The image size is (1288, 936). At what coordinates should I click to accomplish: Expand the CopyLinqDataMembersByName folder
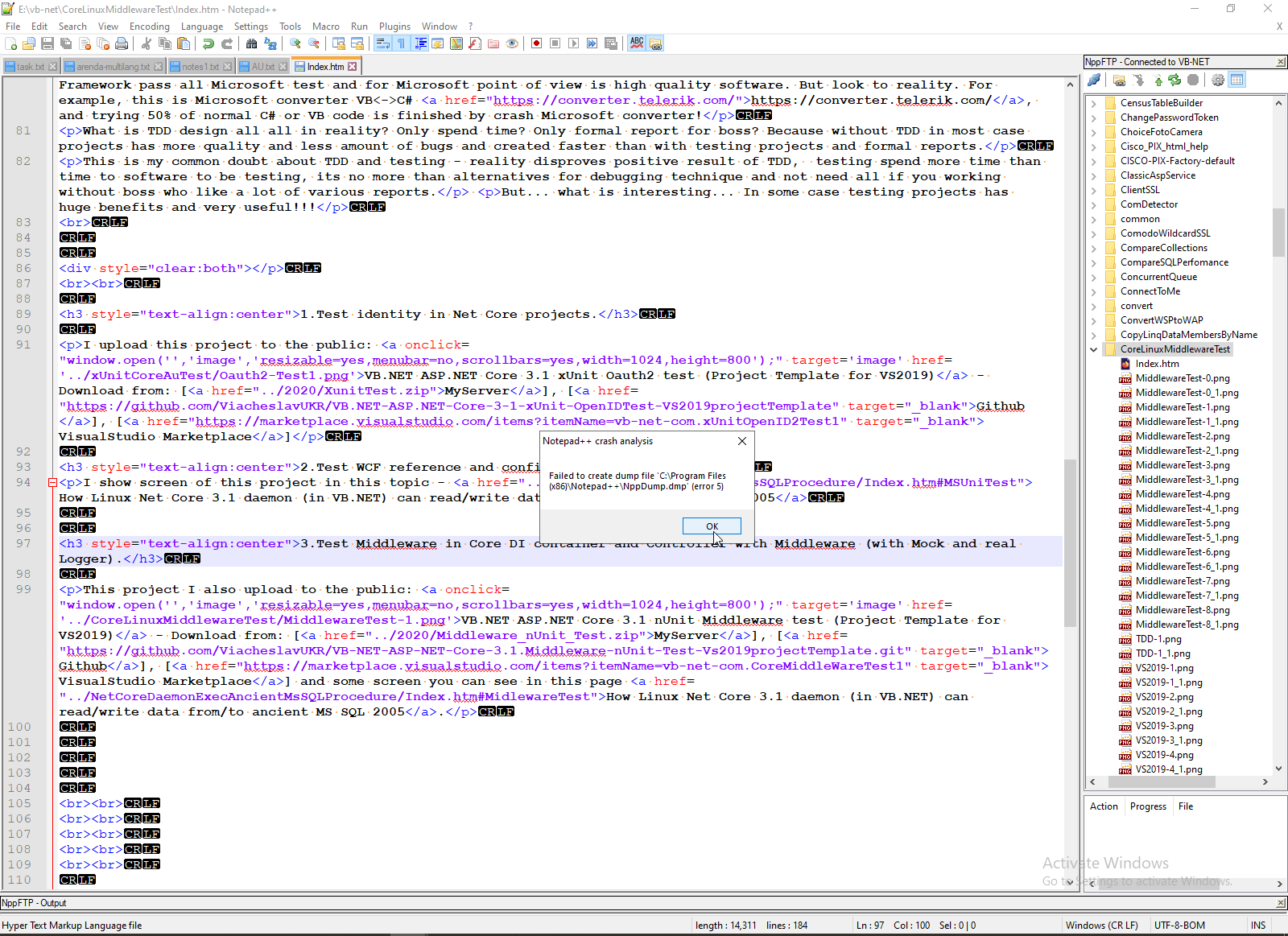(x=1093, y=335)
